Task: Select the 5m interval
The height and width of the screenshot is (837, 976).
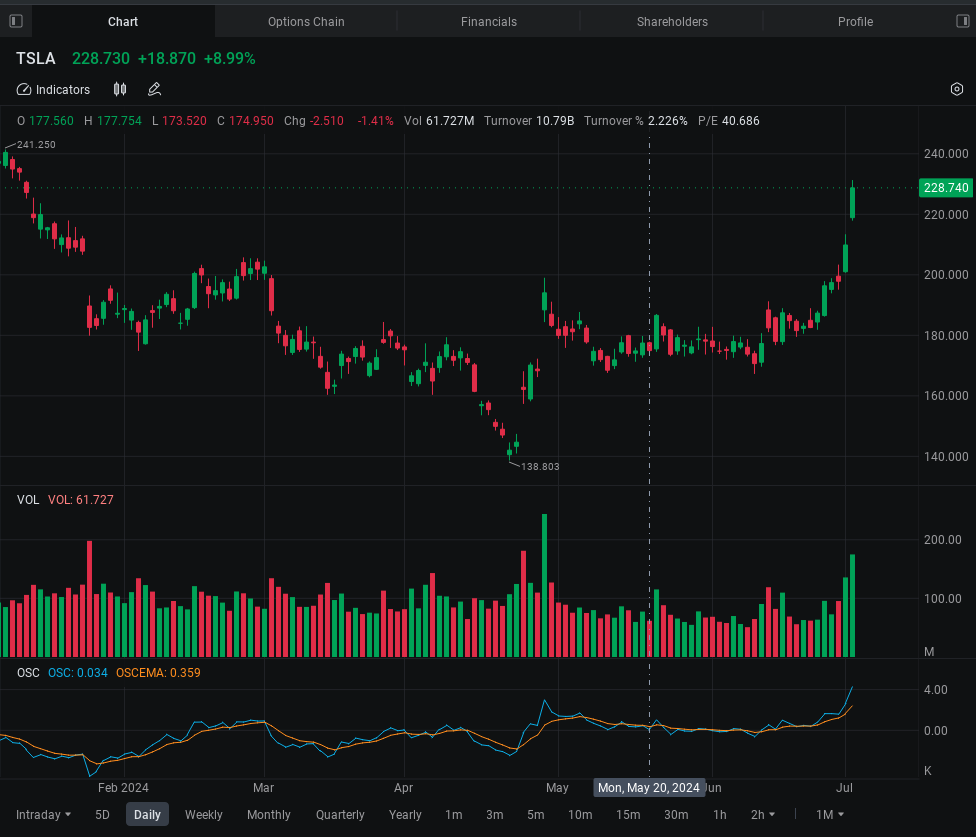Action: [x=536, y=815]
